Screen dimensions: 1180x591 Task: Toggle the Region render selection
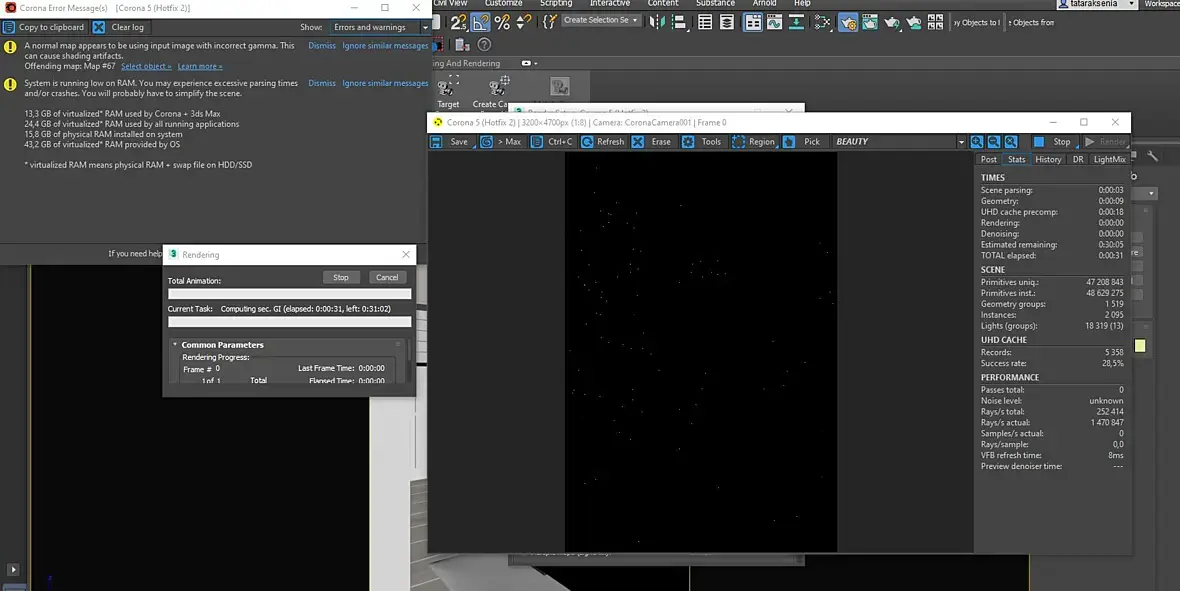[x=753, y=142]
